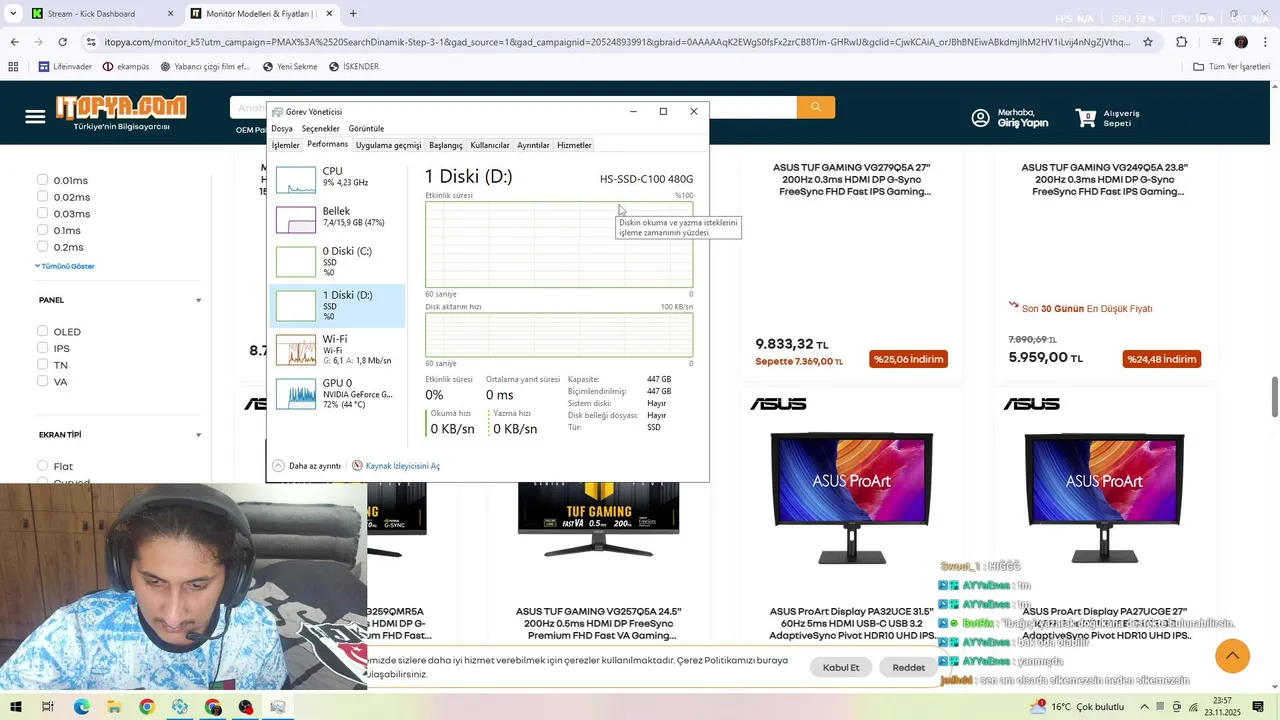This screenshot has width=1280, height=720.
Task: Collapse the PANEL filter section
Action: tap(198, 300)
